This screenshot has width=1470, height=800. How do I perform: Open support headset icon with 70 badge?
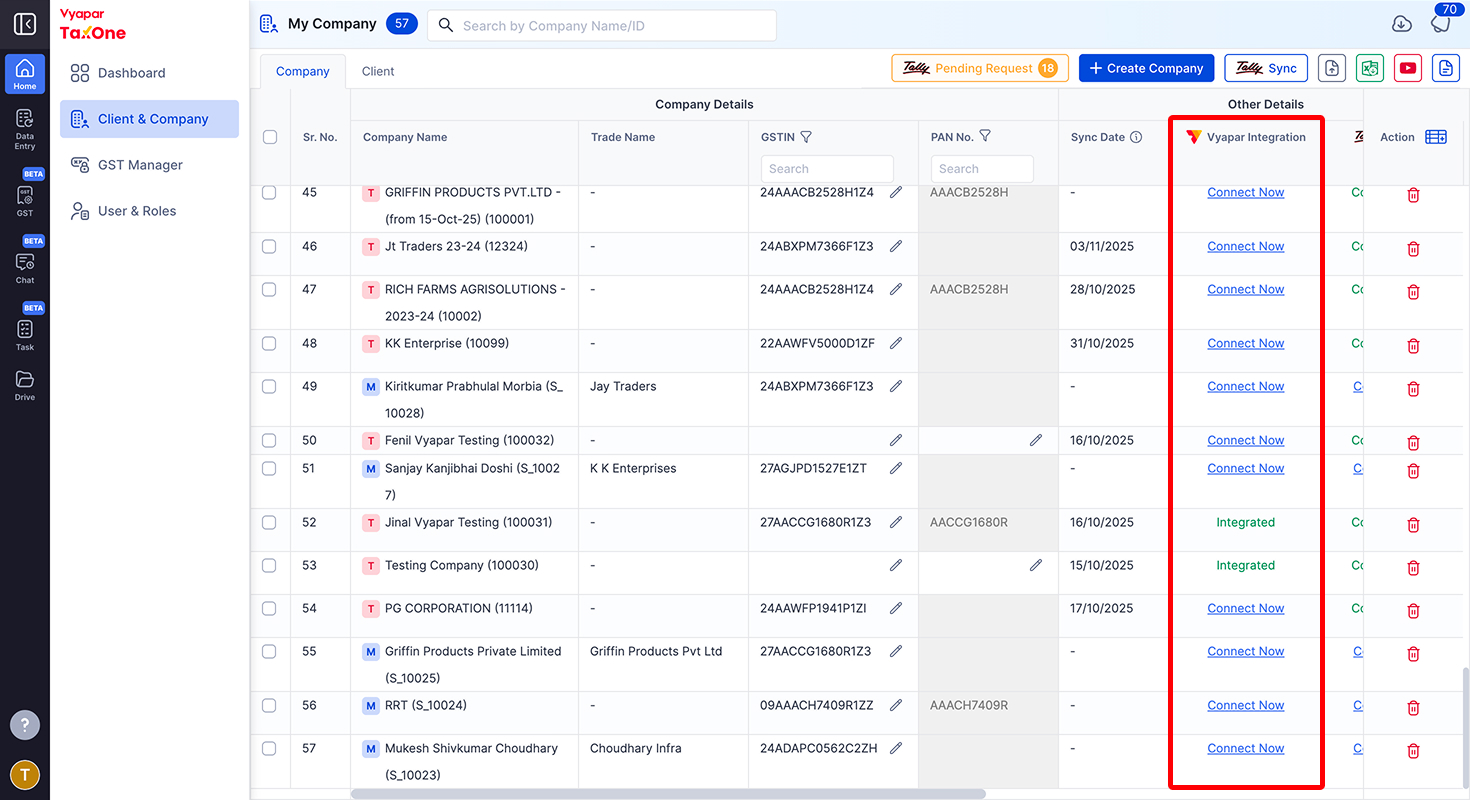(x=1440, y=22)
